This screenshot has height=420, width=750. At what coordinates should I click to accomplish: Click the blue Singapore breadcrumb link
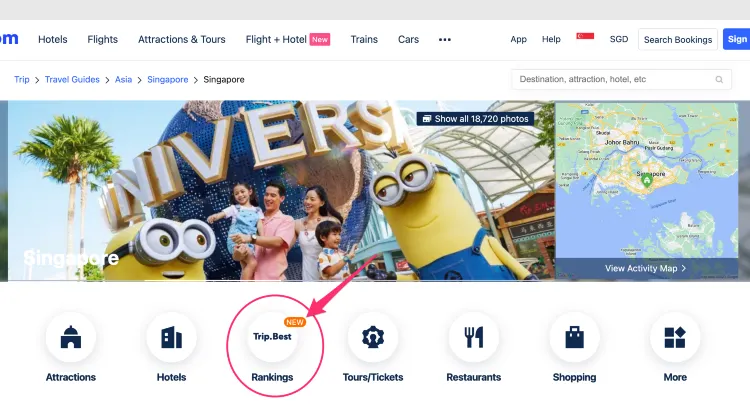pos(167,79)
